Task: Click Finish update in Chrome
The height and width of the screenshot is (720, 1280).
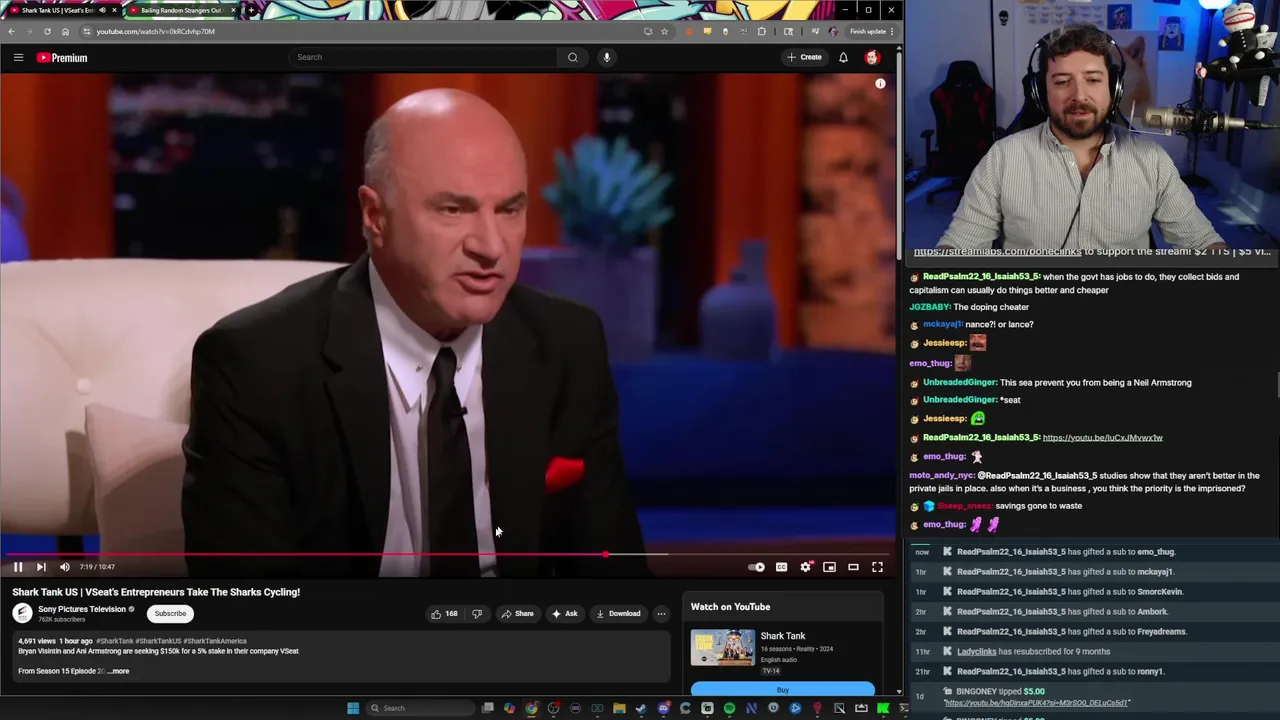Action: pyautogui.click(x=868, y=31)
